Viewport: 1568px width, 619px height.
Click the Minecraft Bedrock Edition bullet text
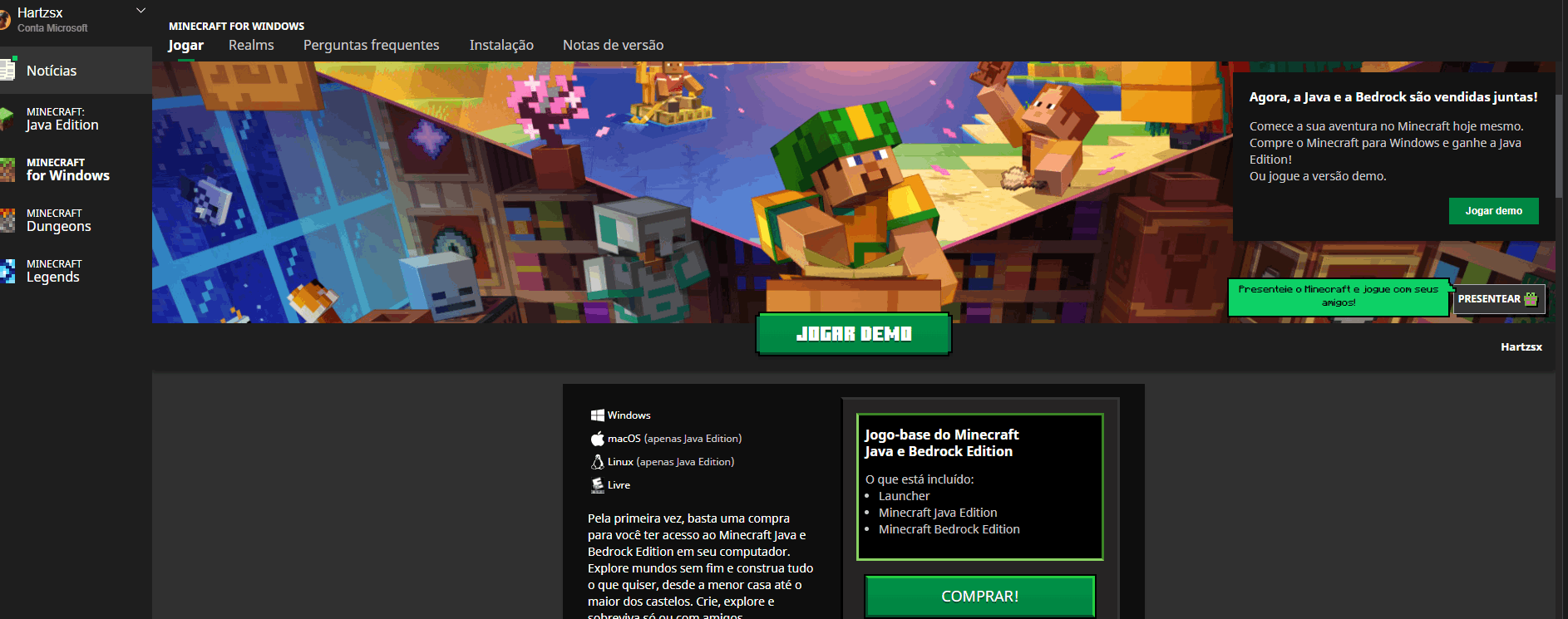point(949,529)
